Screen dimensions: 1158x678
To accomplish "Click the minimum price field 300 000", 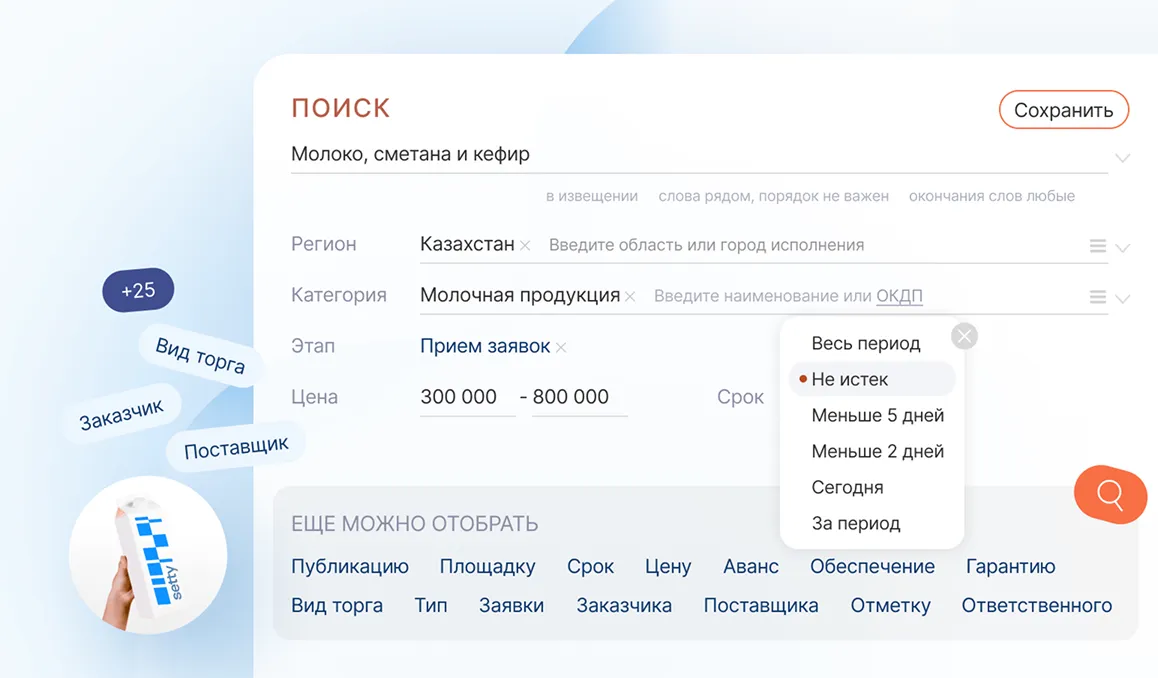I will point(459,397).
